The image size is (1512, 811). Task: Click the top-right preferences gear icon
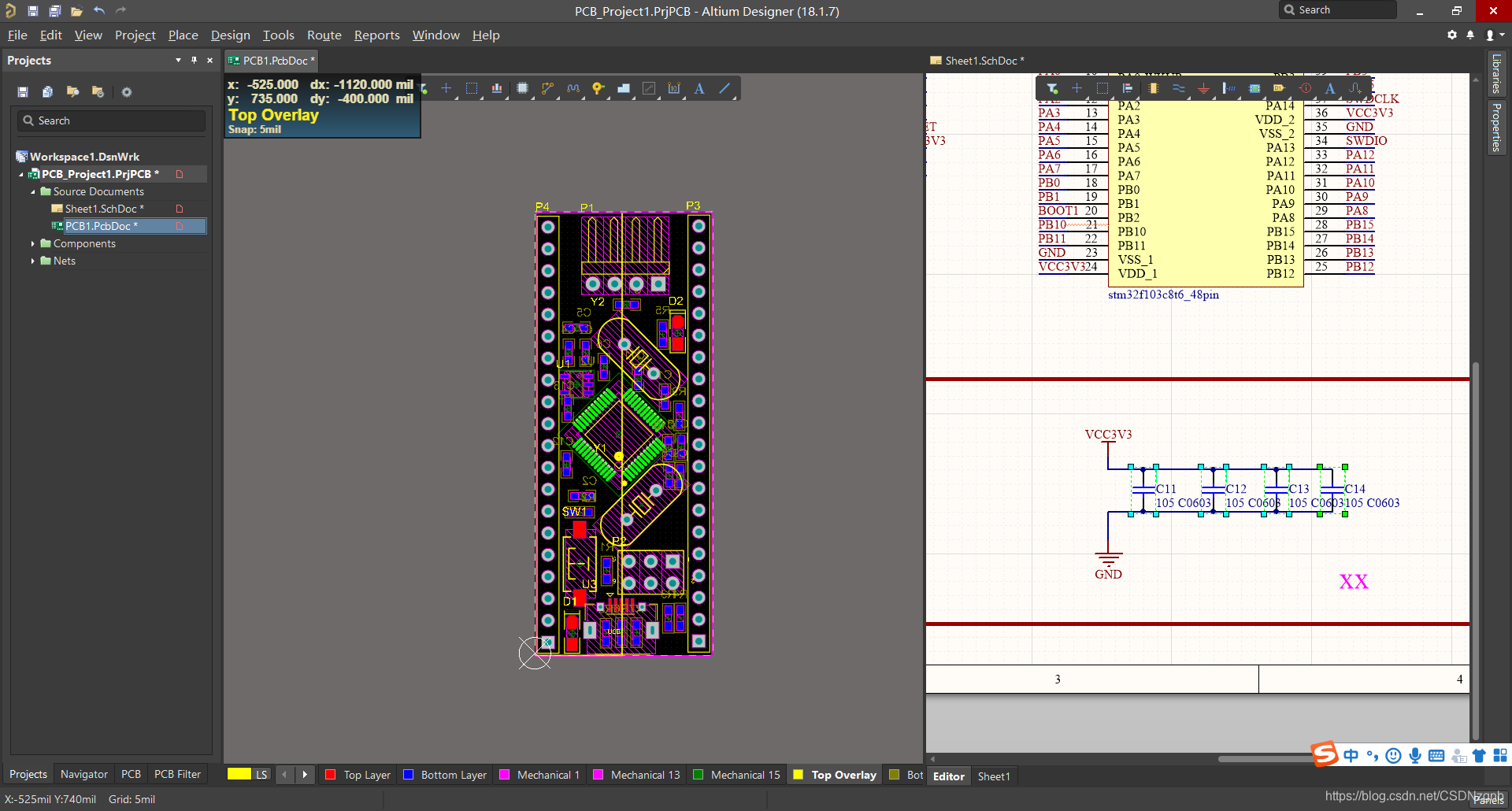[1452, 35]
